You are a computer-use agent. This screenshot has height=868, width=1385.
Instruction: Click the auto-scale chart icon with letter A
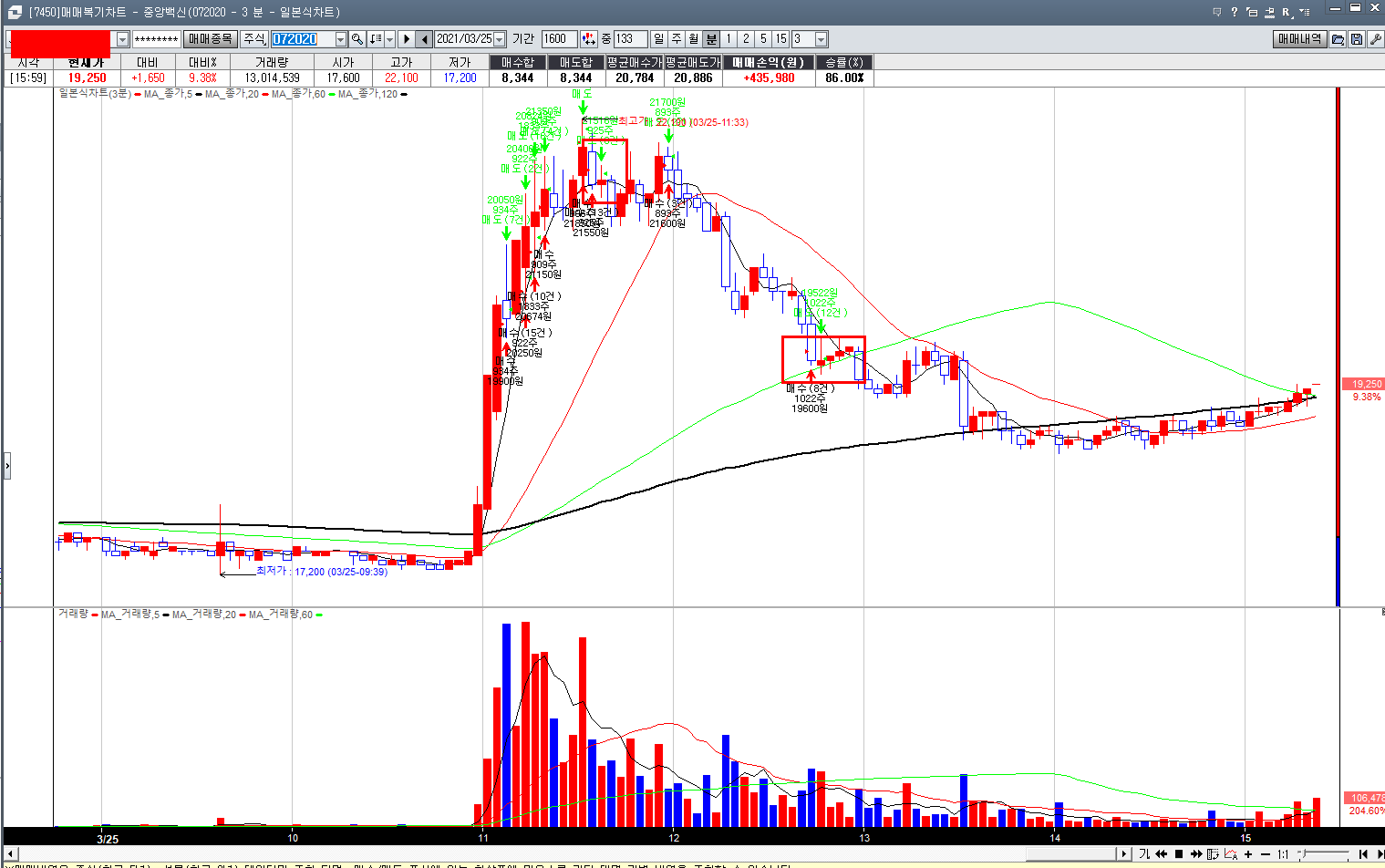pyautogui.click(x=1231, y=854)
